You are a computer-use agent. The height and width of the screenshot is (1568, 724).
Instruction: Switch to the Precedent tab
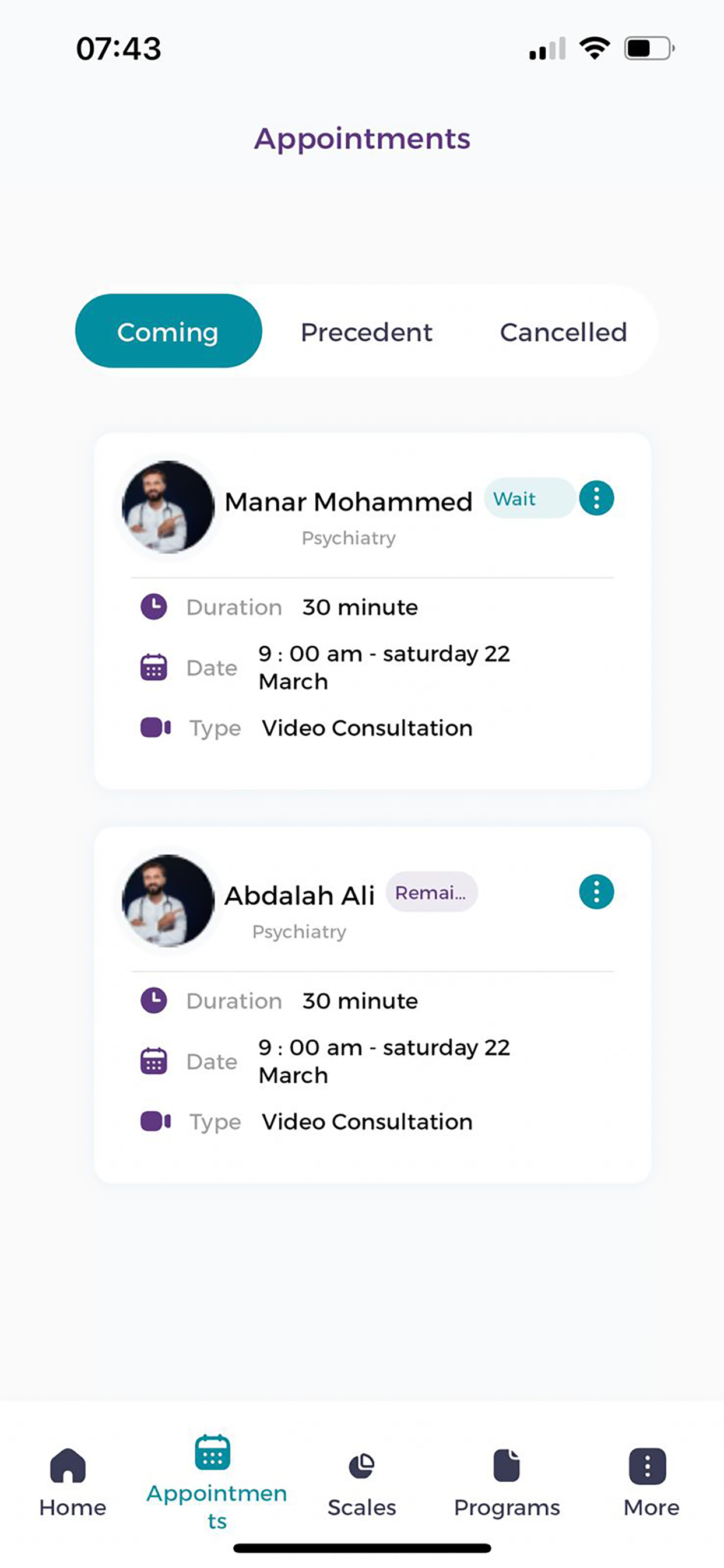coord(366,332)
